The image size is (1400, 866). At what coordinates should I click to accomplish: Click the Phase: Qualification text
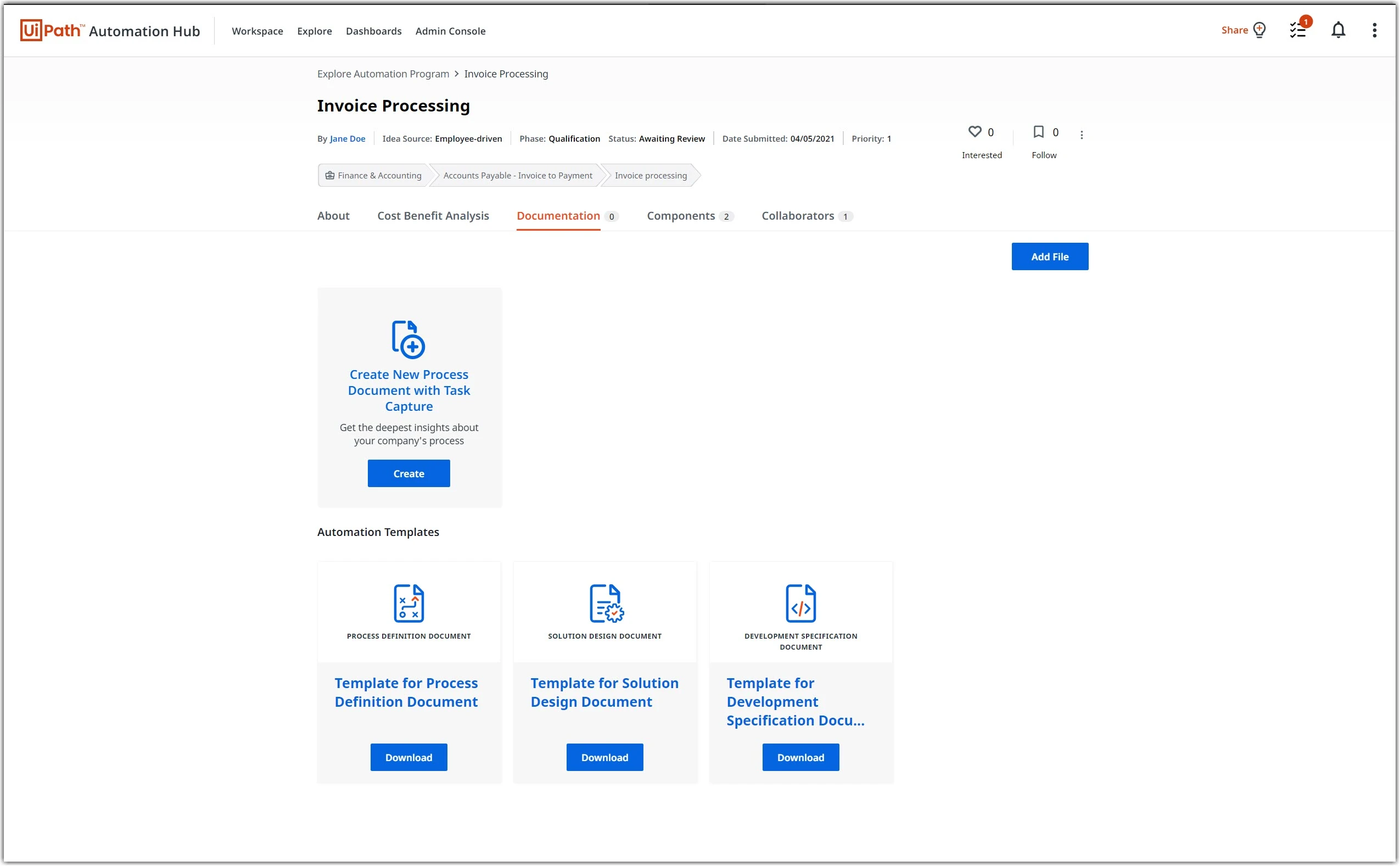(560, 138)
